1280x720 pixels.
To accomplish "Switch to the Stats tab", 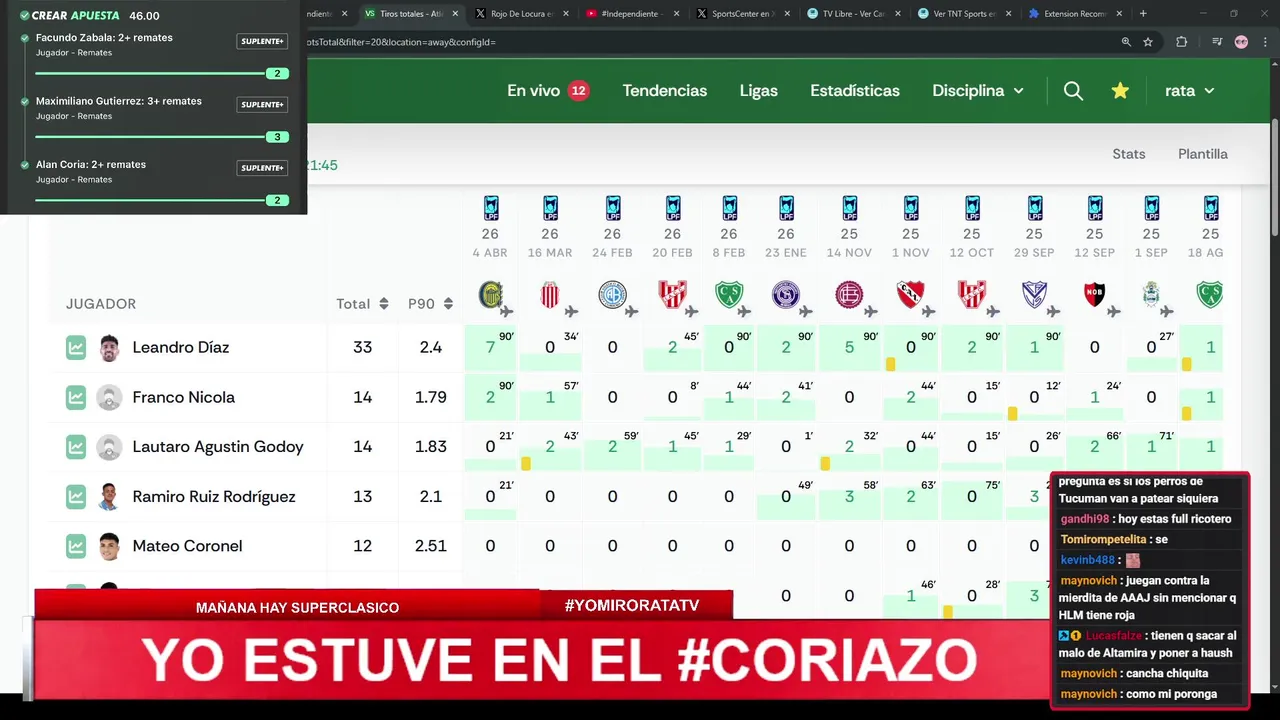I will tap(1129, 154).
